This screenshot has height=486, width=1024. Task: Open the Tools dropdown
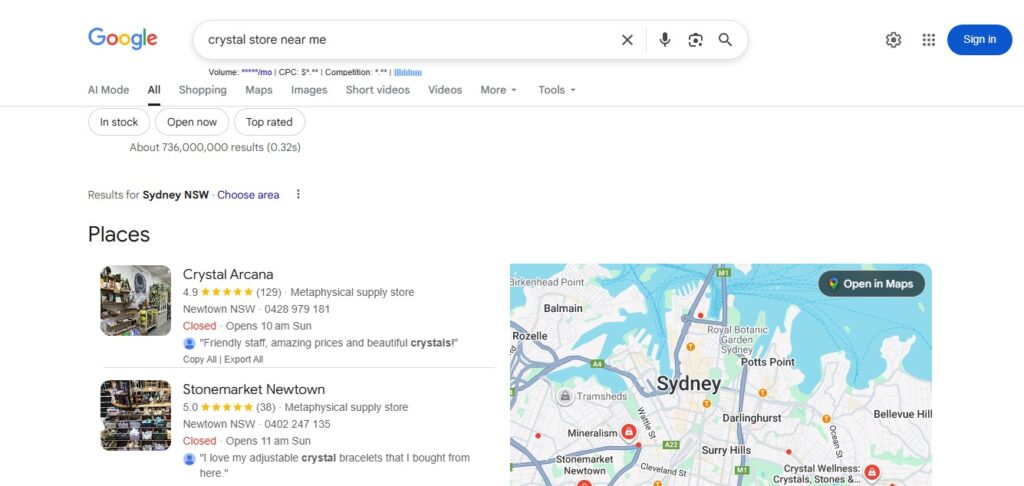556,90
